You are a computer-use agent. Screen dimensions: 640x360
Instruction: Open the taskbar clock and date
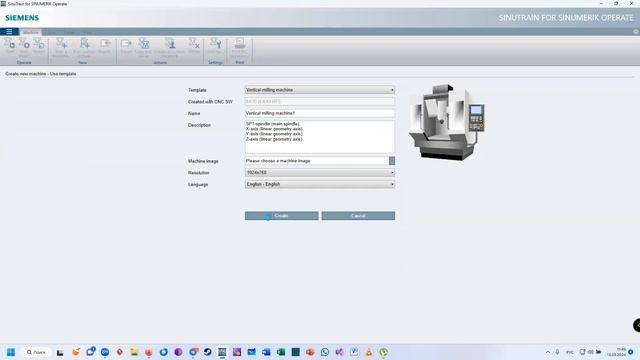click(616, 352)
